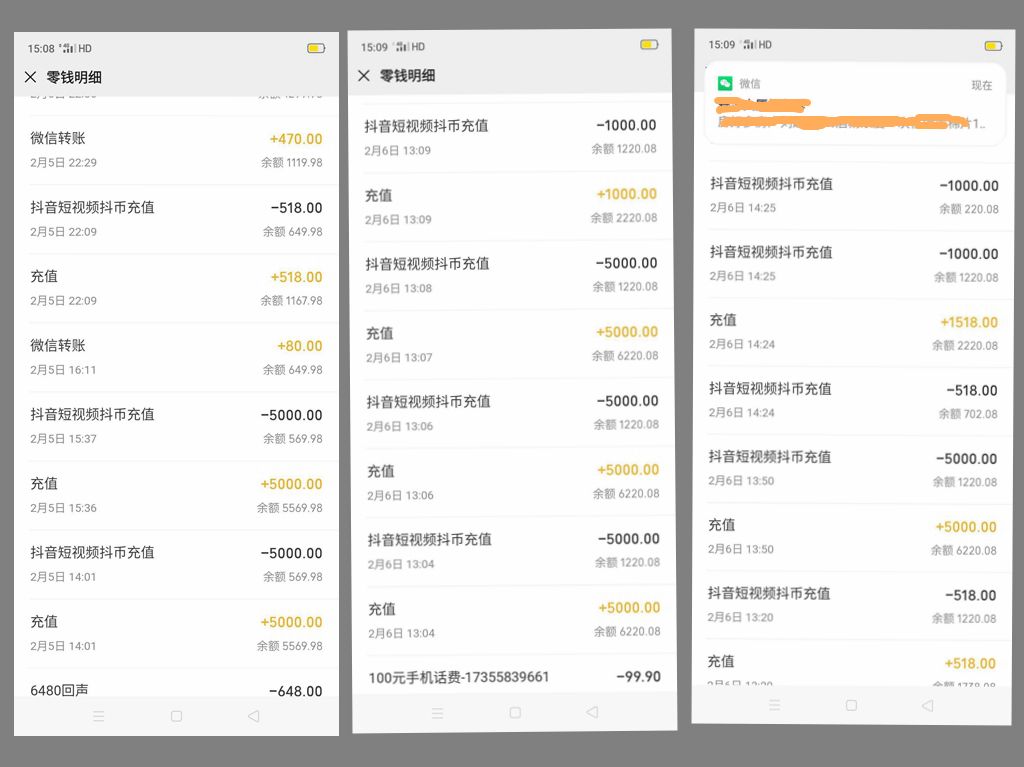Open 抖音短视频抖币充值 -518.00 entry at 2月6日 14:24
Screen dimensions: 1024x767
tap(853, 400)
